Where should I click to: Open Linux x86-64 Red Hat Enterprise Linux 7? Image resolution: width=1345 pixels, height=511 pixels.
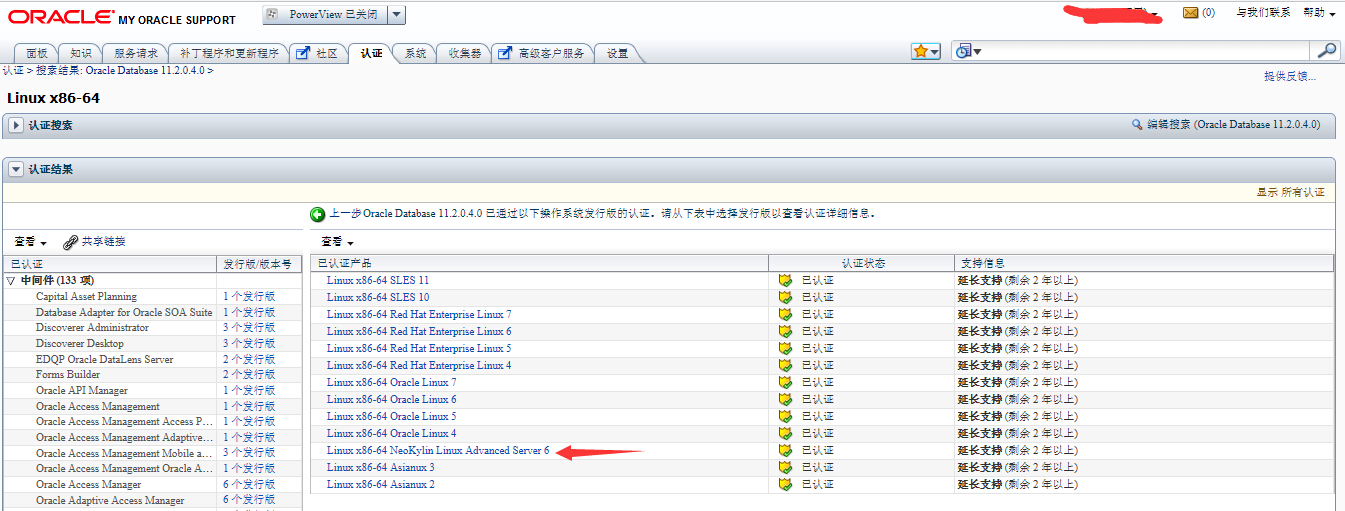(x=419, y=314)
